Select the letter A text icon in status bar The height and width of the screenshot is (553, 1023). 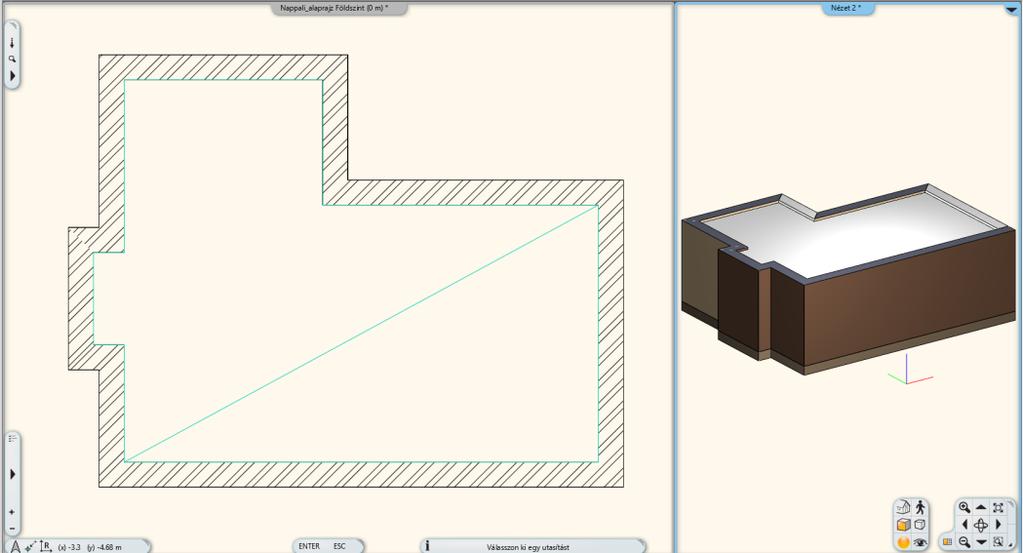14,546
